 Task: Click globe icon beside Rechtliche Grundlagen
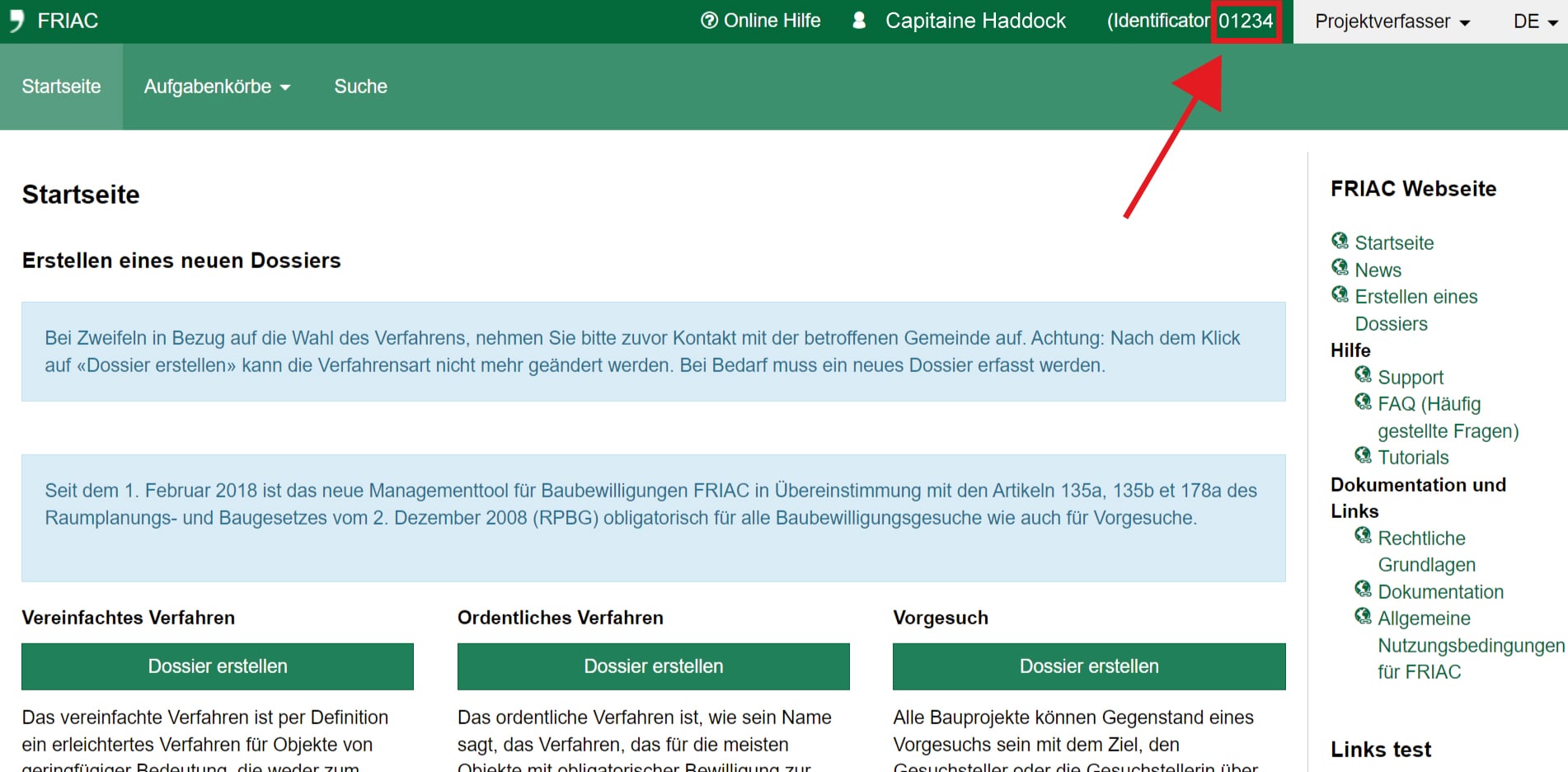1363,536
